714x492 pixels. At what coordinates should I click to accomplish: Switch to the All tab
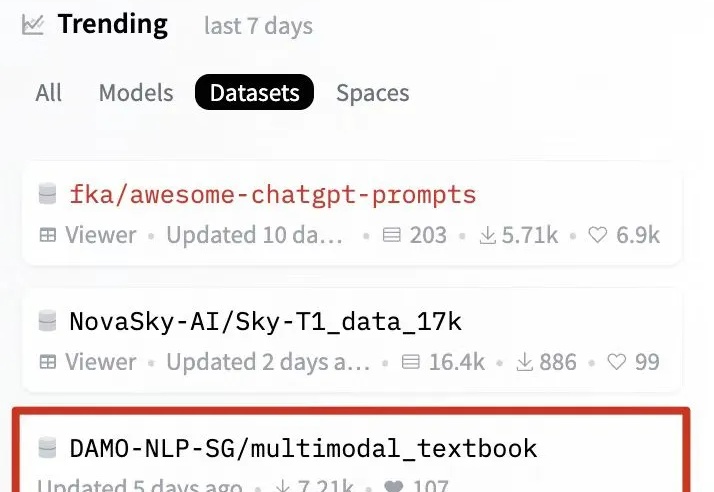pos(49,92)
